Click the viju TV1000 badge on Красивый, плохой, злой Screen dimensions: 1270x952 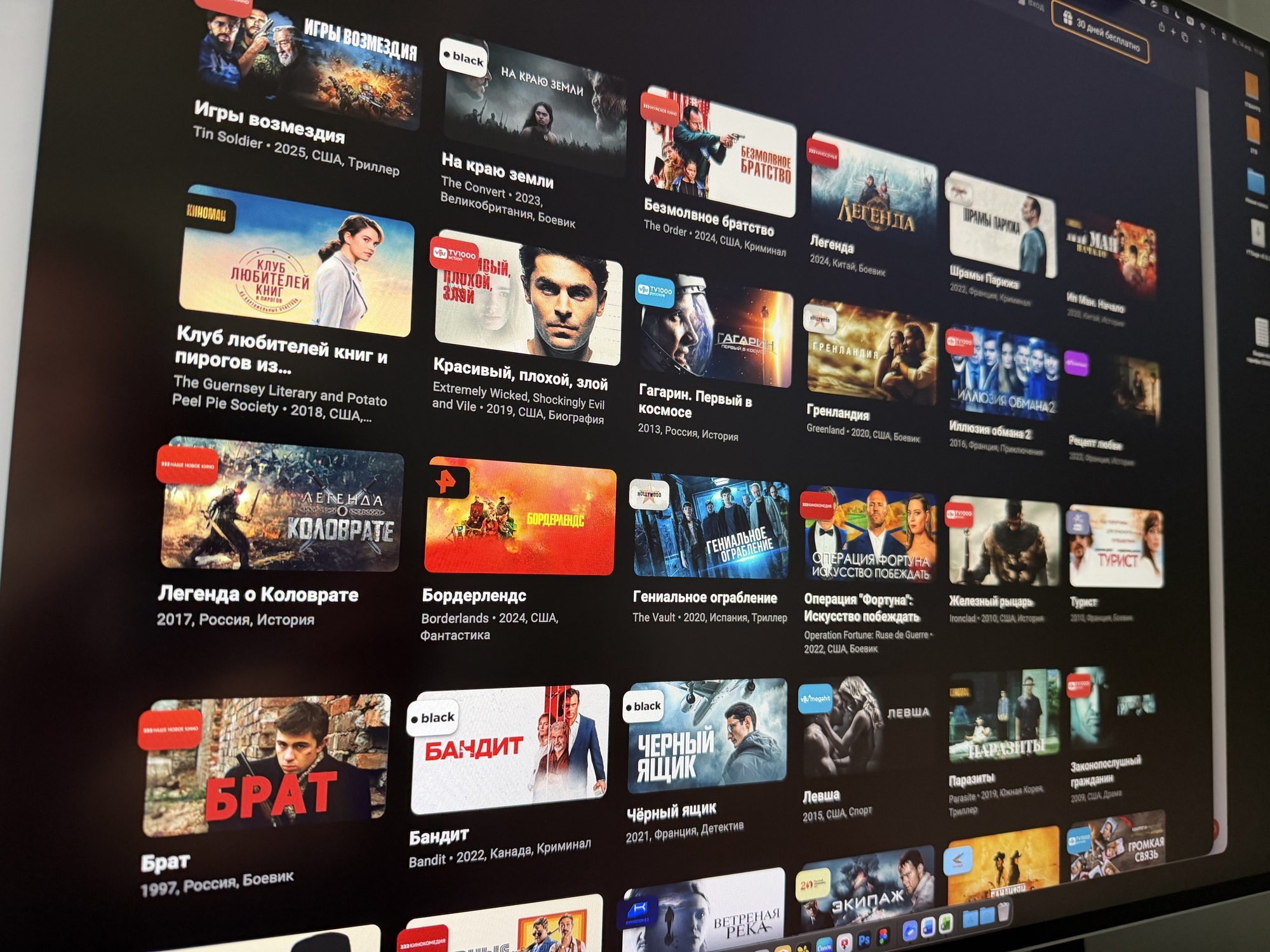454,255
